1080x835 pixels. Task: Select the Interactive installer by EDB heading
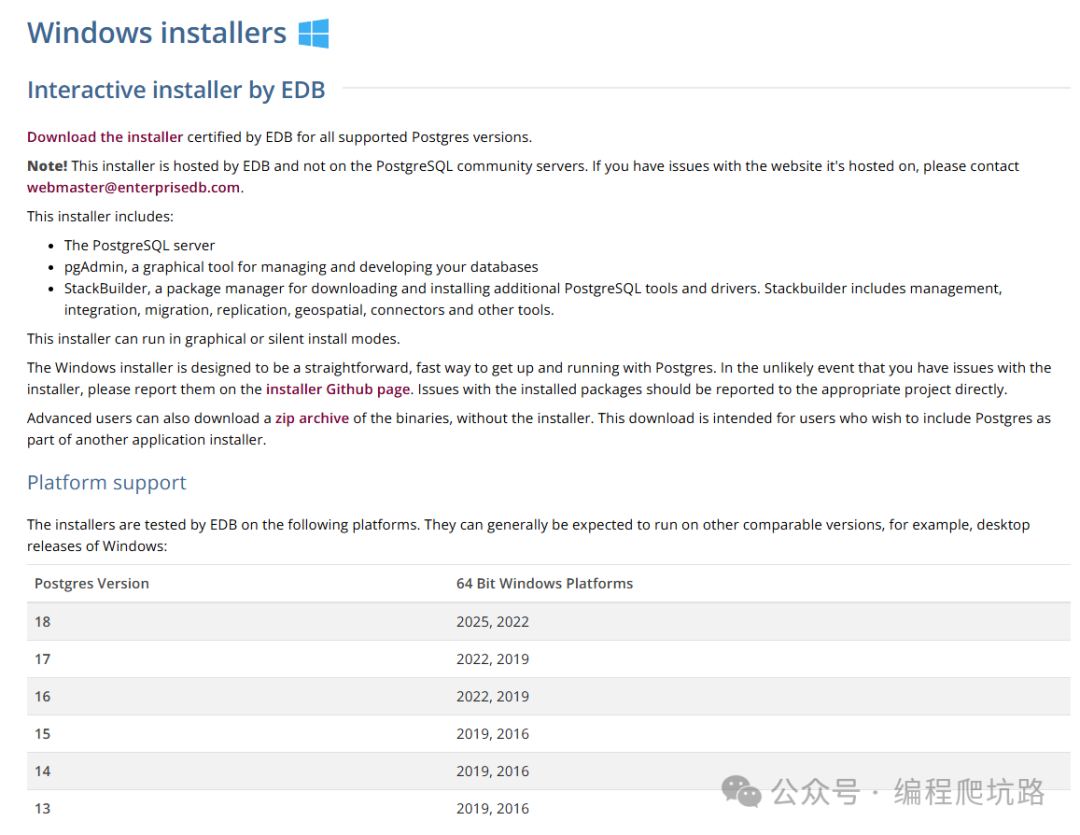[x=176, y=90]
